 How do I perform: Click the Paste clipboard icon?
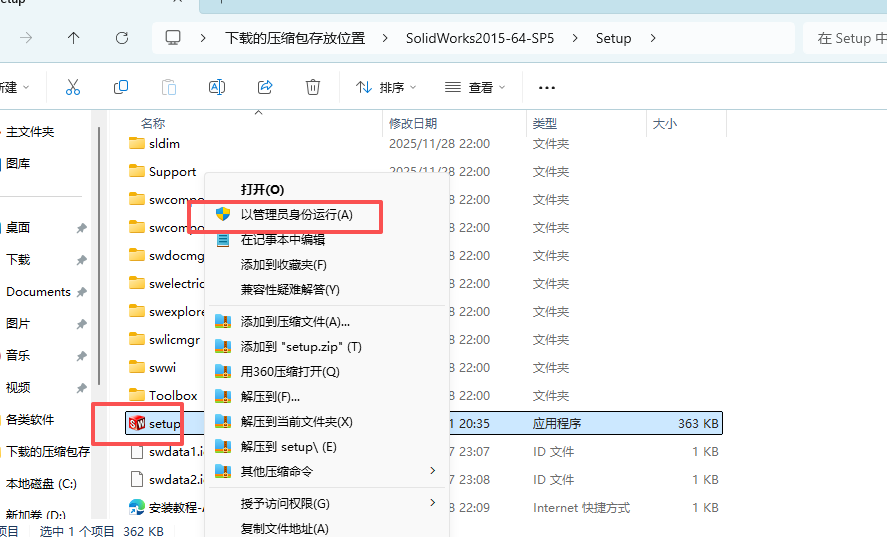click(169, 87)
